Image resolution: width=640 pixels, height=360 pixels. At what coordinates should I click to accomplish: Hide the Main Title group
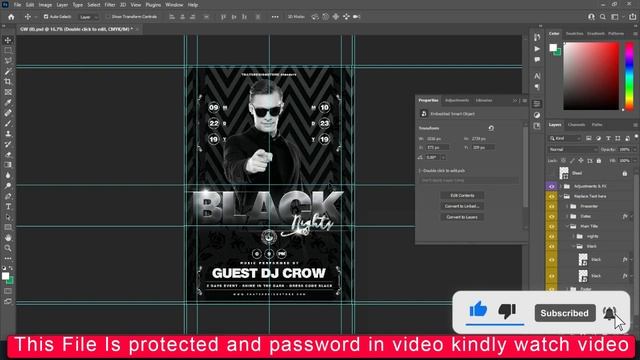coord(551,227)
